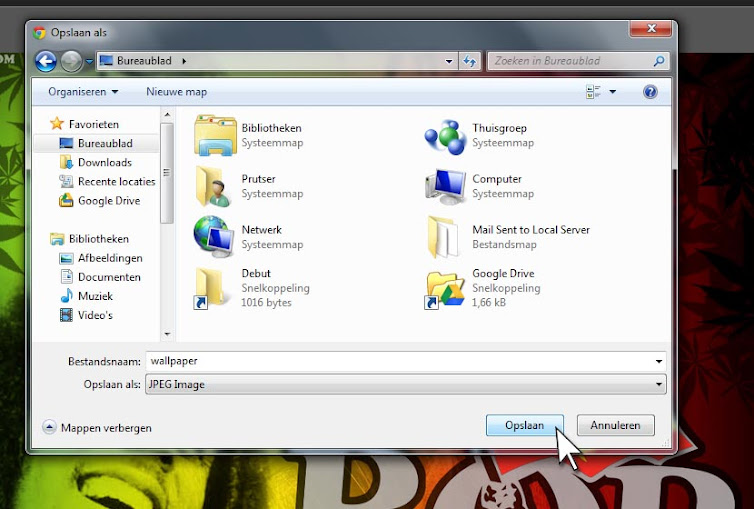
Task: Click the Netwerk label text
Action: tap(262, 230)
